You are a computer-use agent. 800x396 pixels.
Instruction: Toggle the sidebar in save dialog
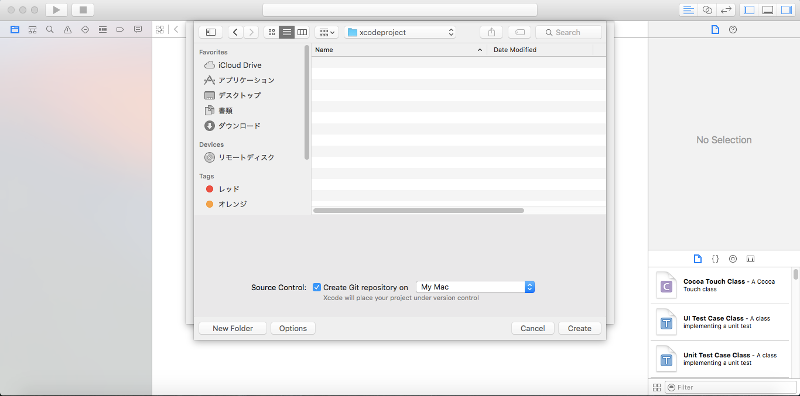click(x=211, y=32)
